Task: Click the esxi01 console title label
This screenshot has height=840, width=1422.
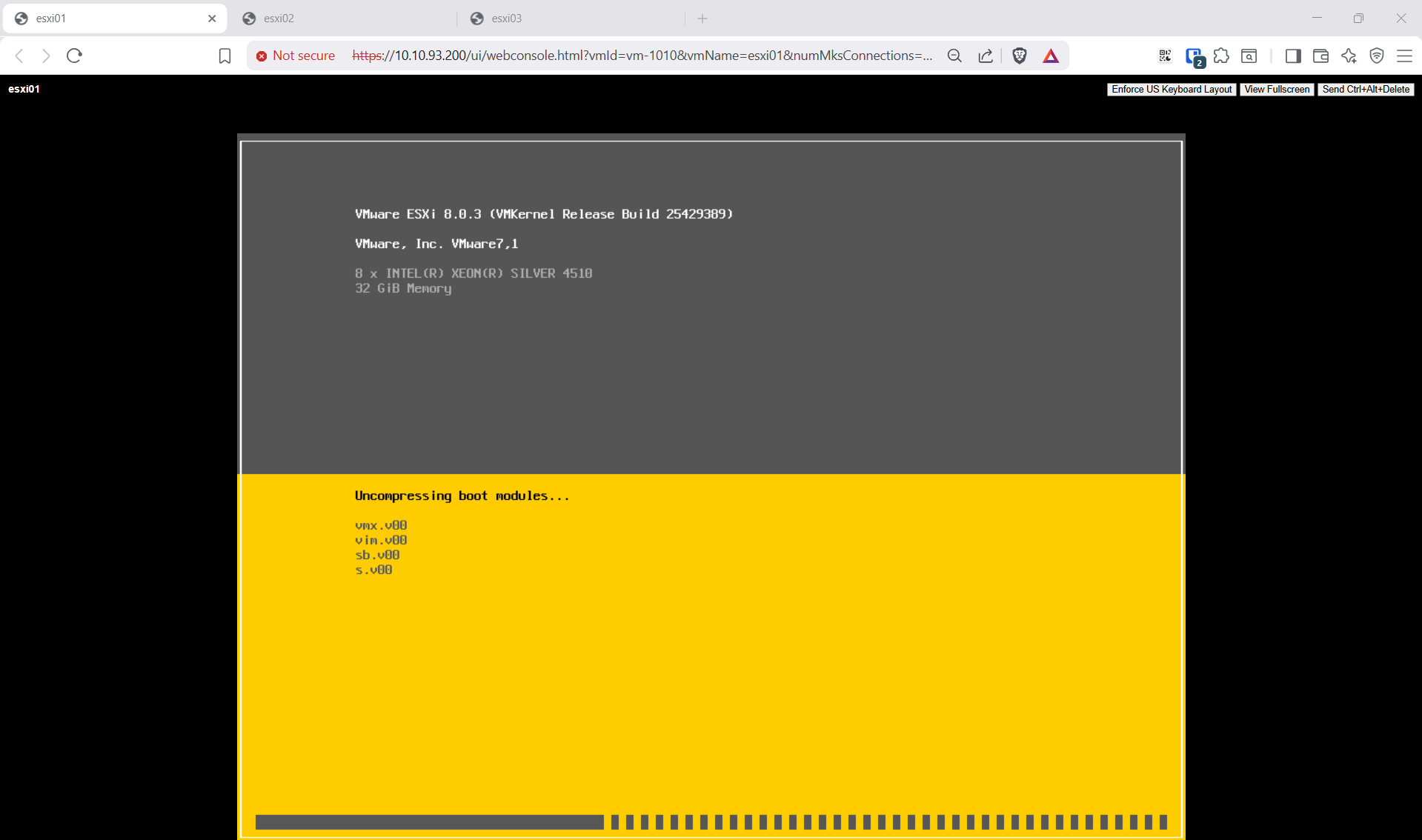Action: point(24,89)
